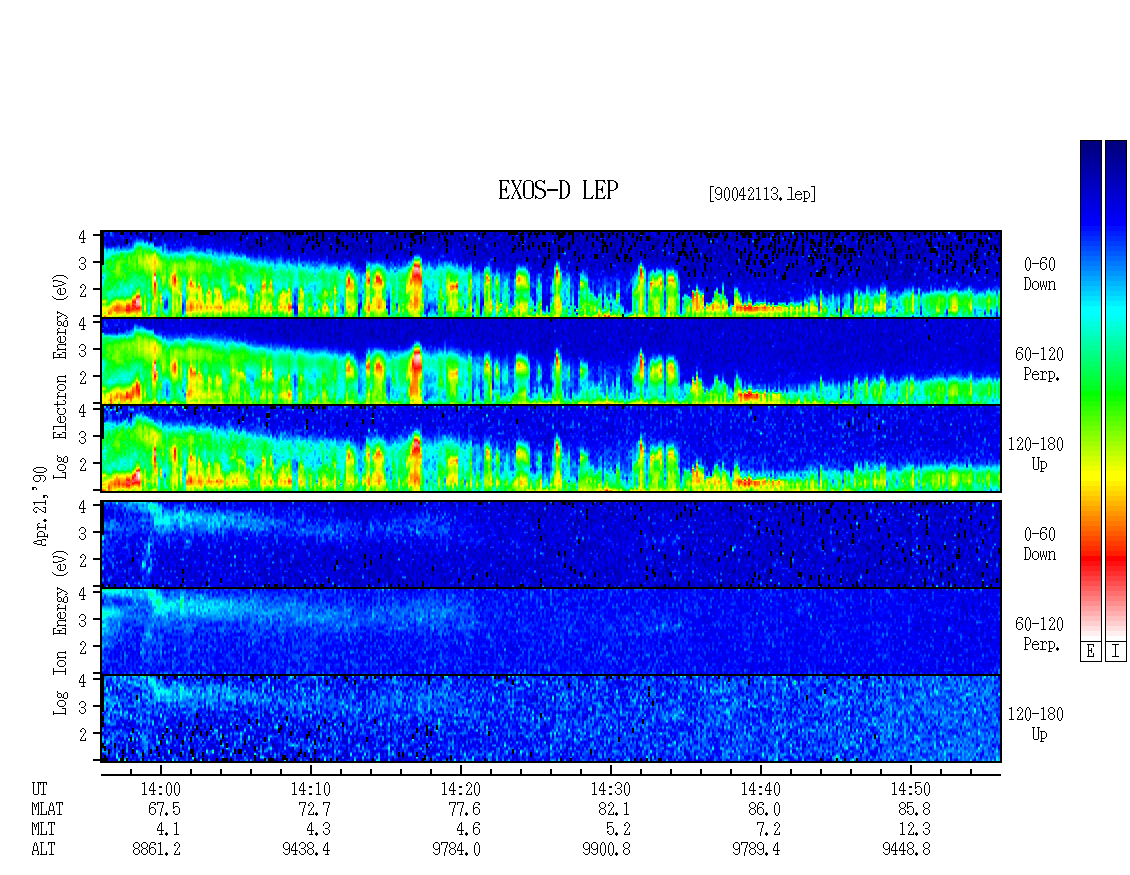Click the ion panel's 120-180 Up label
This screenshot has width=1130, height=875.
pos(1036,724)
